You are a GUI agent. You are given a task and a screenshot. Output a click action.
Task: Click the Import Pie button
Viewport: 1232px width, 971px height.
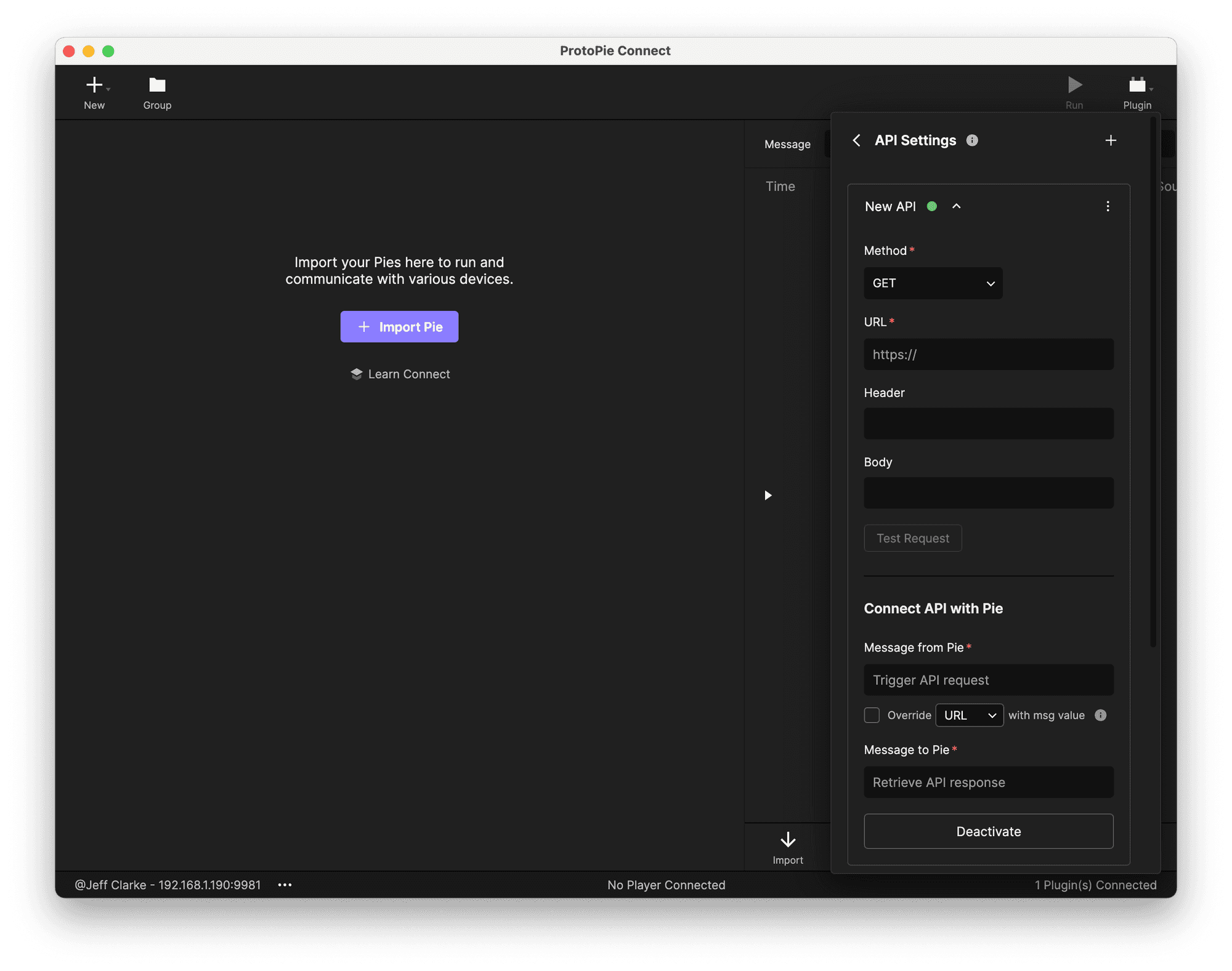399,326
